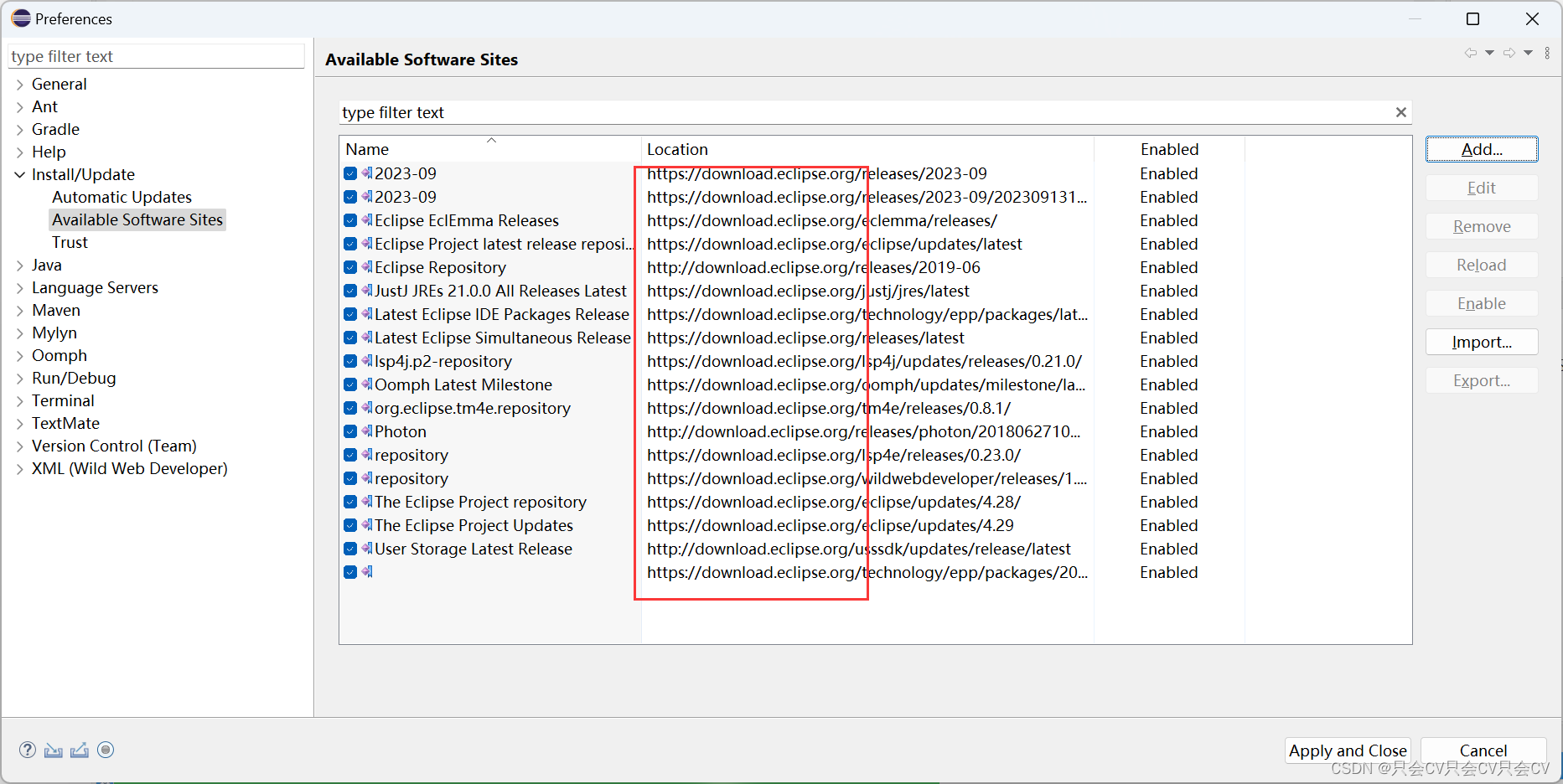Click the site icon for Photon
1563x784 pixels.
(367, 431)
